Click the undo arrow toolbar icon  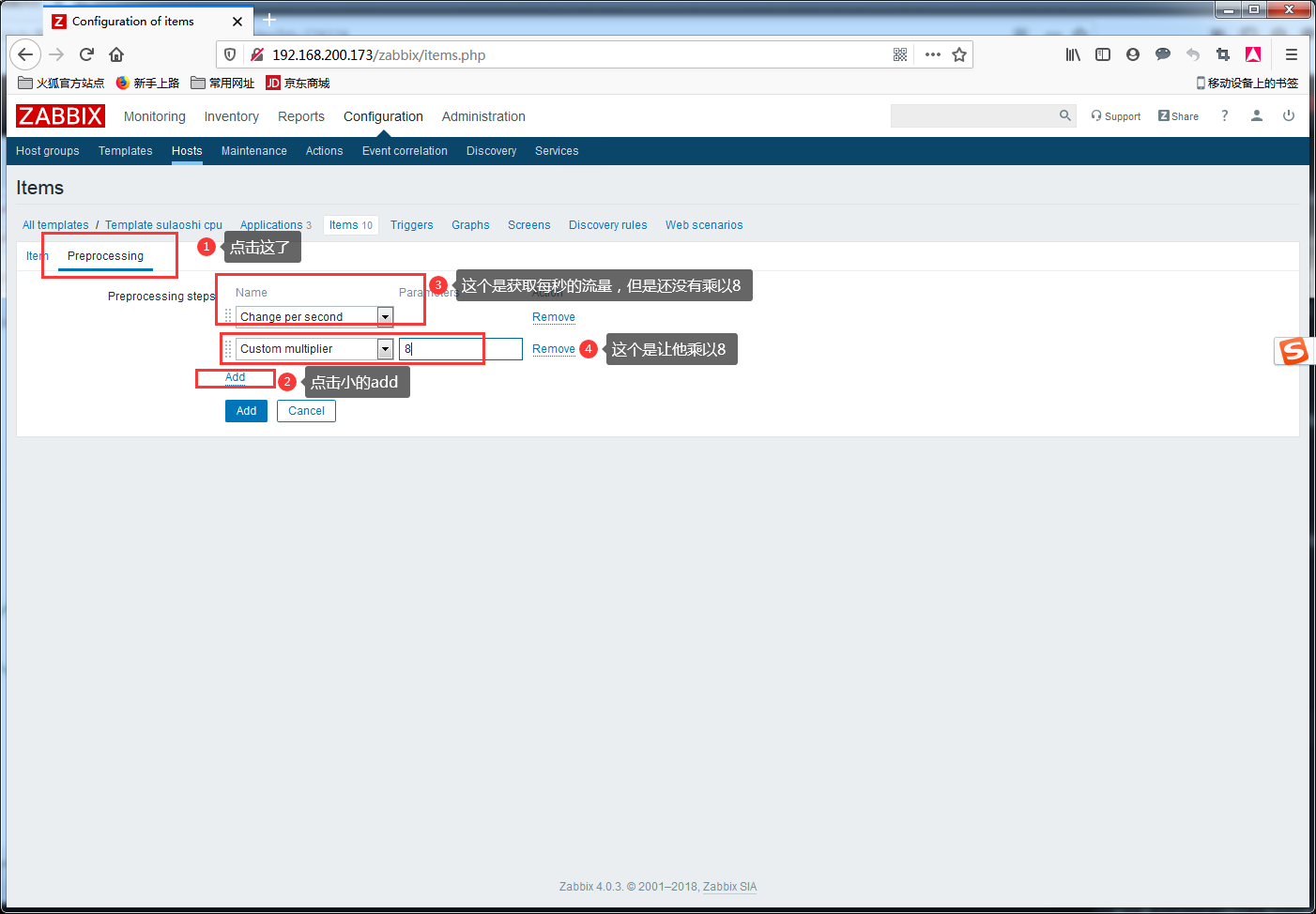tap(1193, 54)
